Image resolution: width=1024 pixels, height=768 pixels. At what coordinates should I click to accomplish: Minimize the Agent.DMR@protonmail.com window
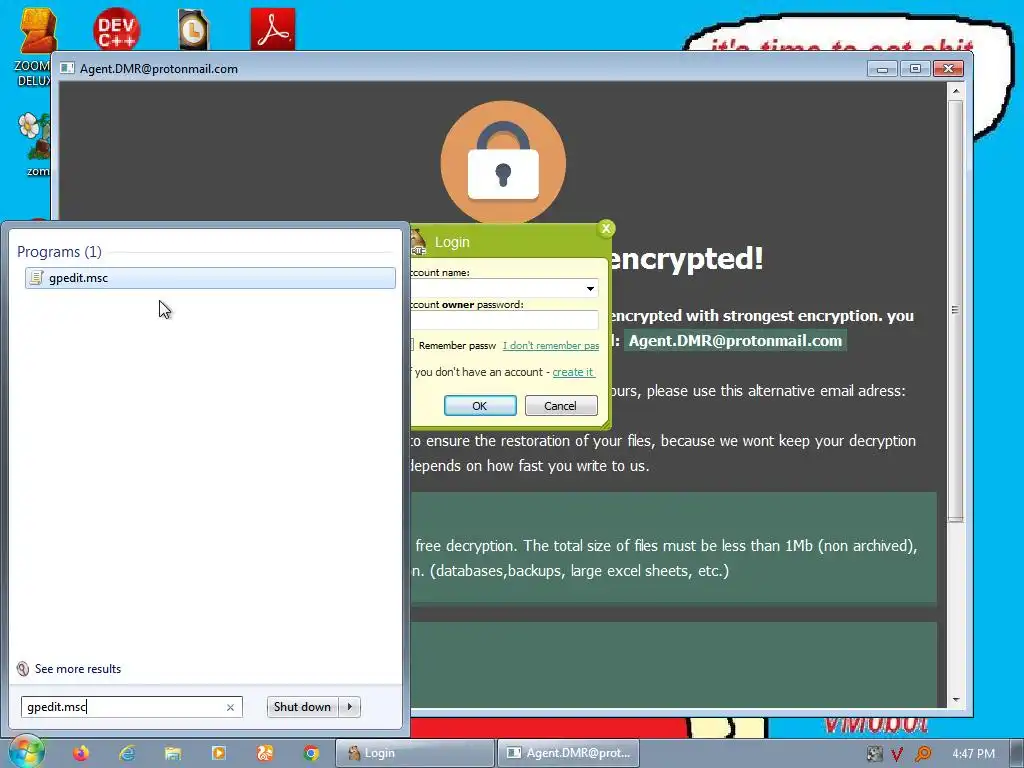882,69
